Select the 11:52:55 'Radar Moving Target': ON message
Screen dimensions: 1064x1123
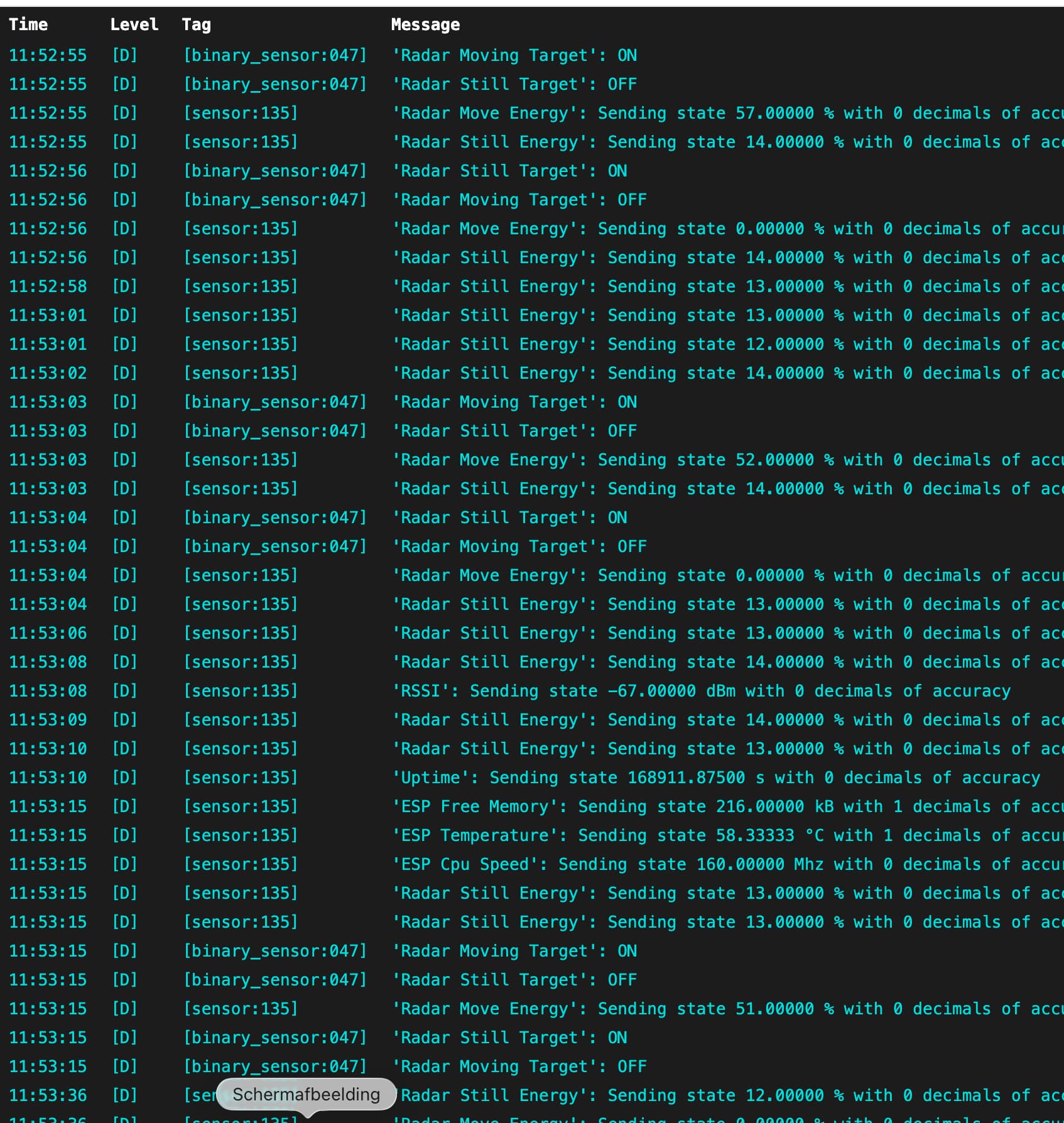[514, 55]
